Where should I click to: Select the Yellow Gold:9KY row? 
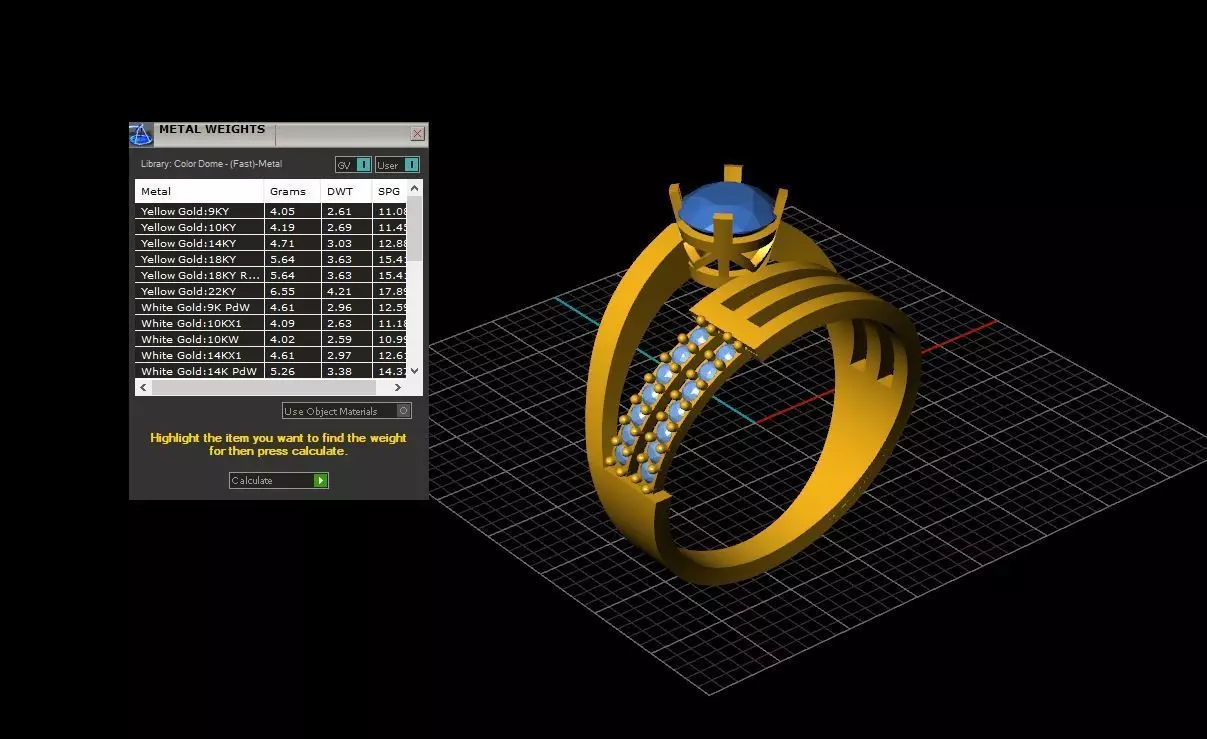click(271, 211)
